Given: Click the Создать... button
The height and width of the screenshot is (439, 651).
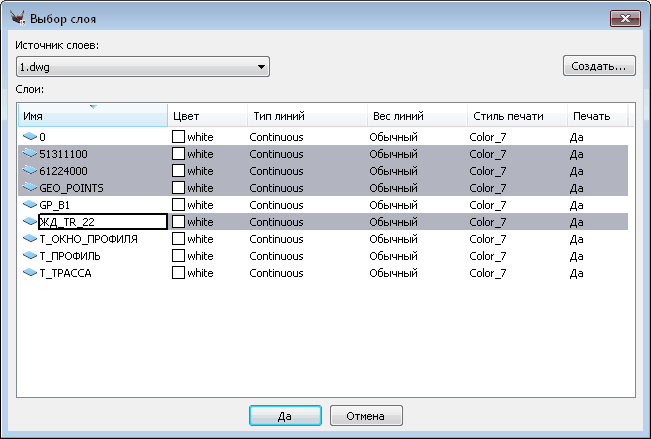Looking at the screenshot, I should tap(599, 67).
